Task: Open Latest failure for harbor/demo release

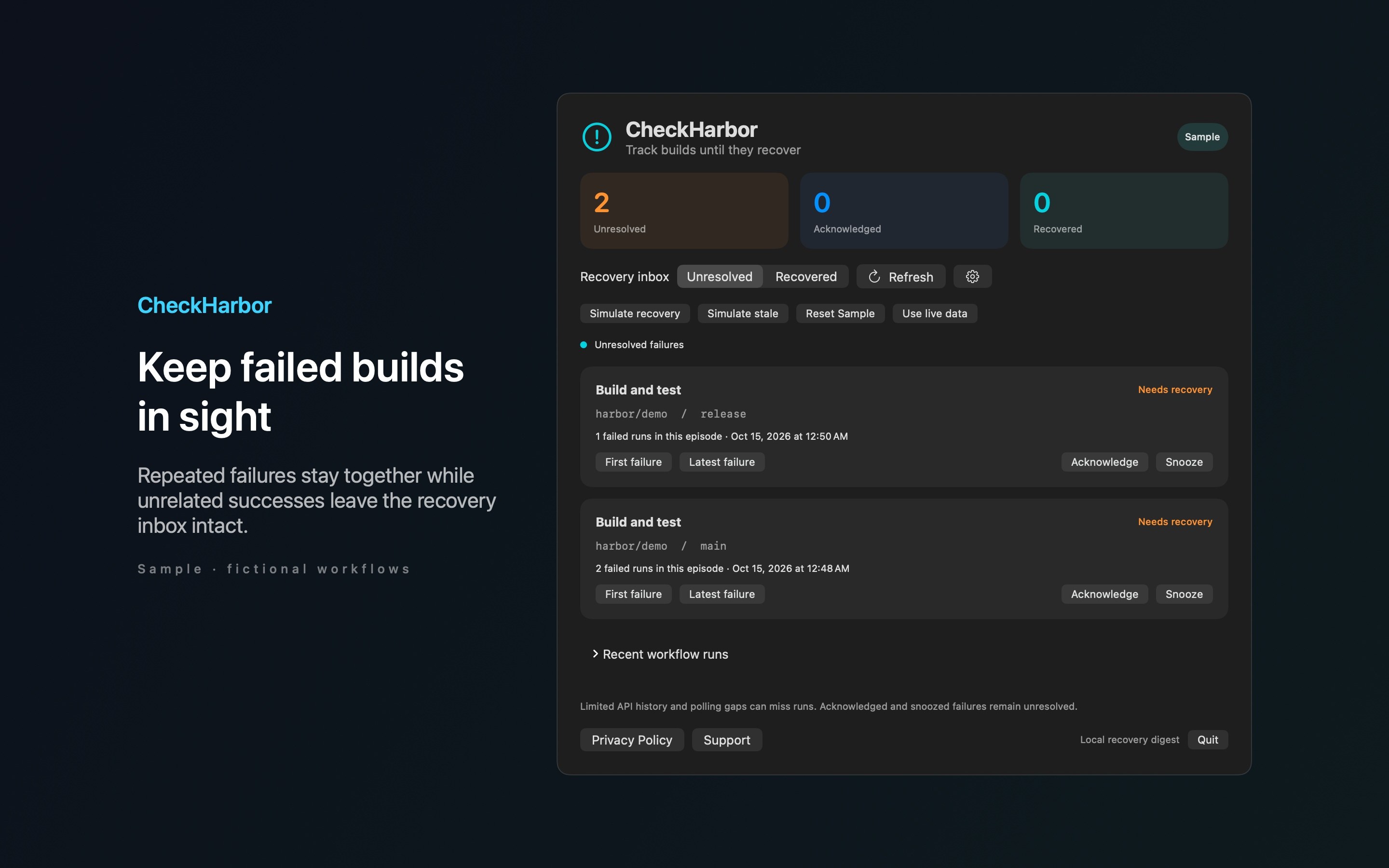Action: coord(722,462)
